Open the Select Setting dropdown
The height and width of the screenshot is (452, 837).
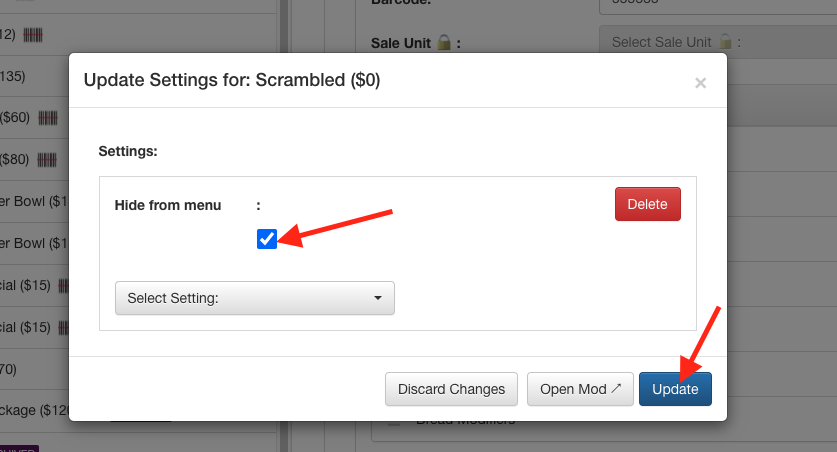click(x=255, y=298)
